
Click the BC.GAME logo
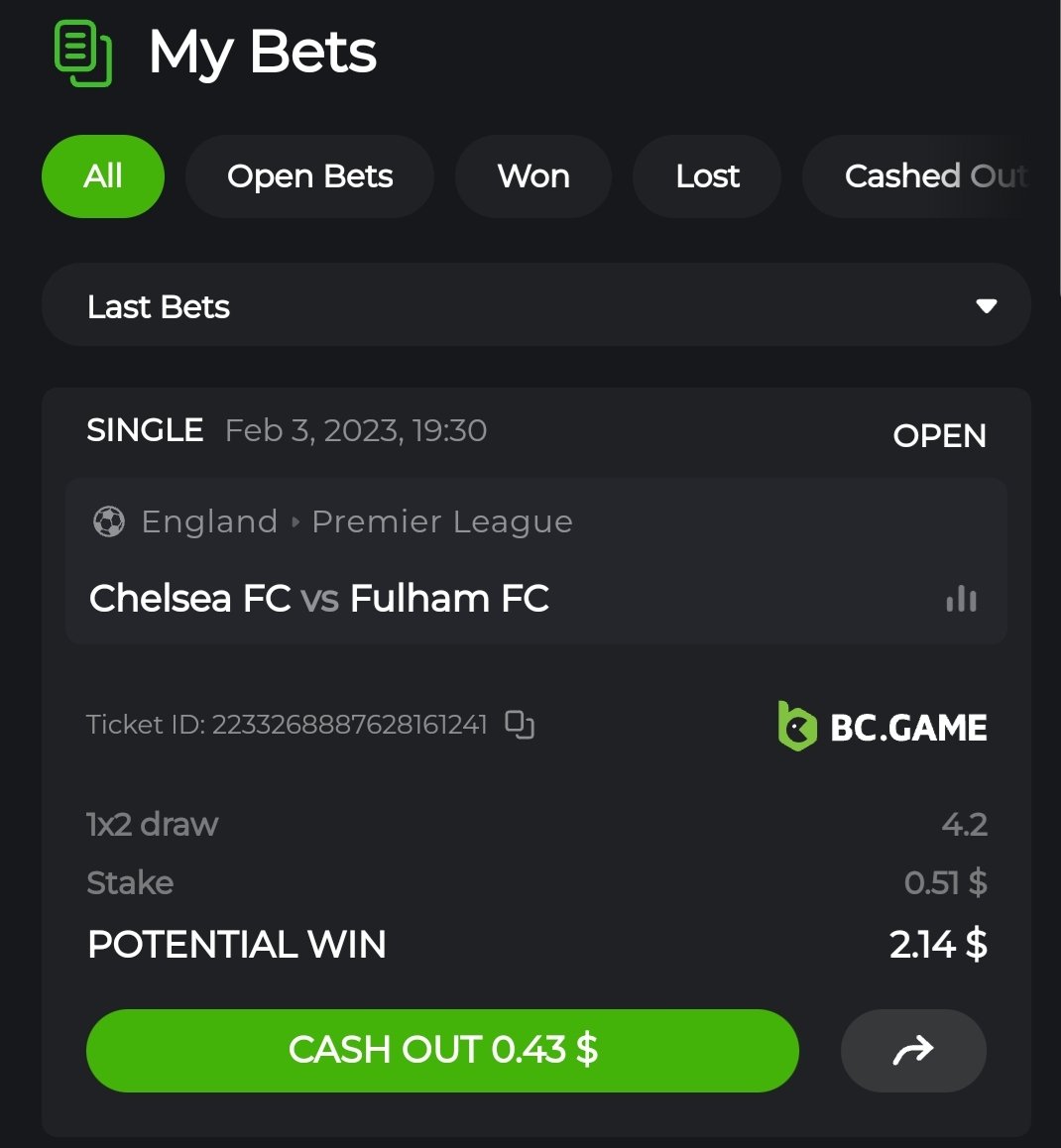tap(883, 727)
